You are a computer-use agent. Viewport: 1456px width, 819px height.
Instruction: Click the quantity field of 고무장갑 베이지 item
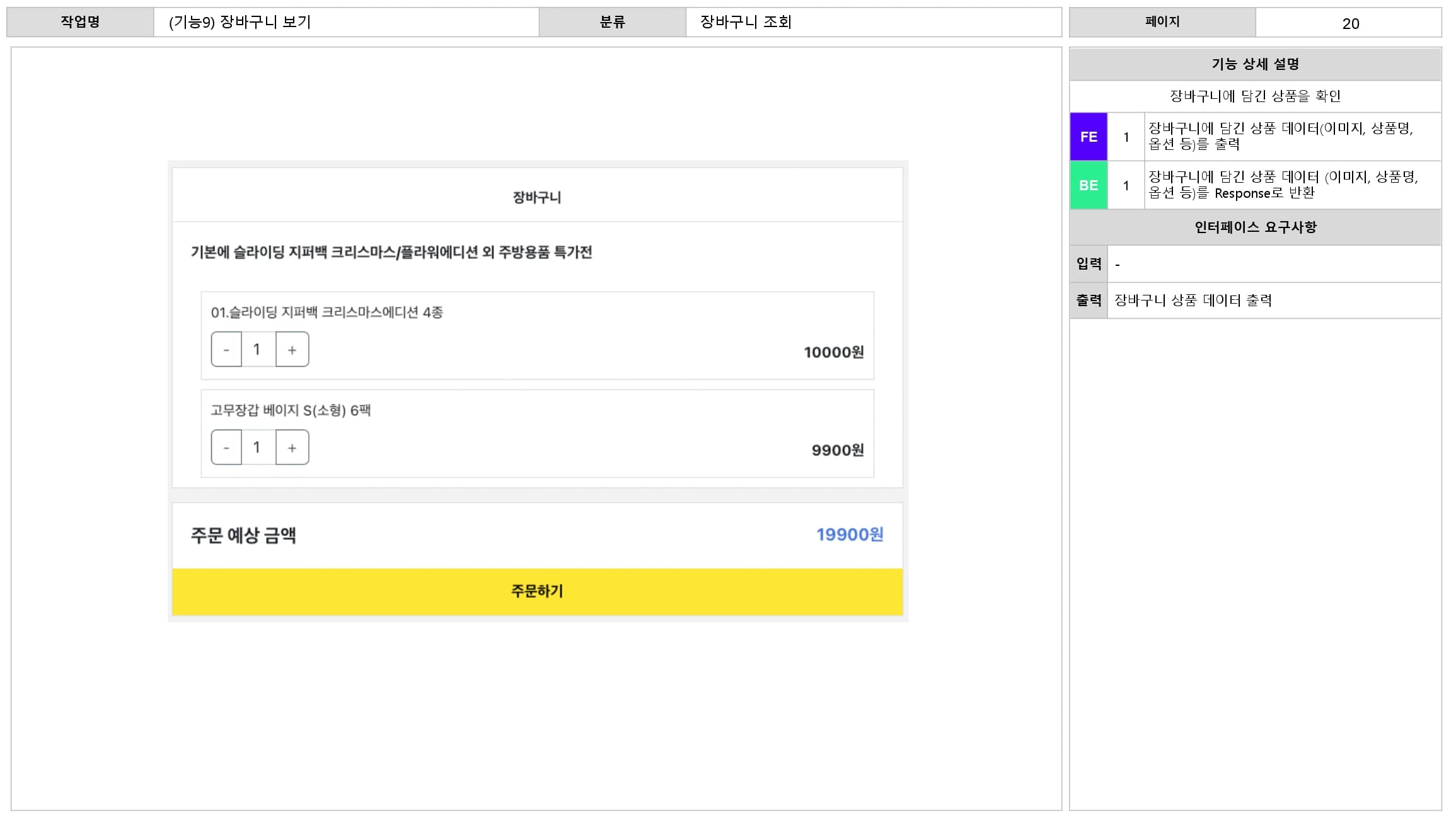pyautogui.click(x=258, y=448)
